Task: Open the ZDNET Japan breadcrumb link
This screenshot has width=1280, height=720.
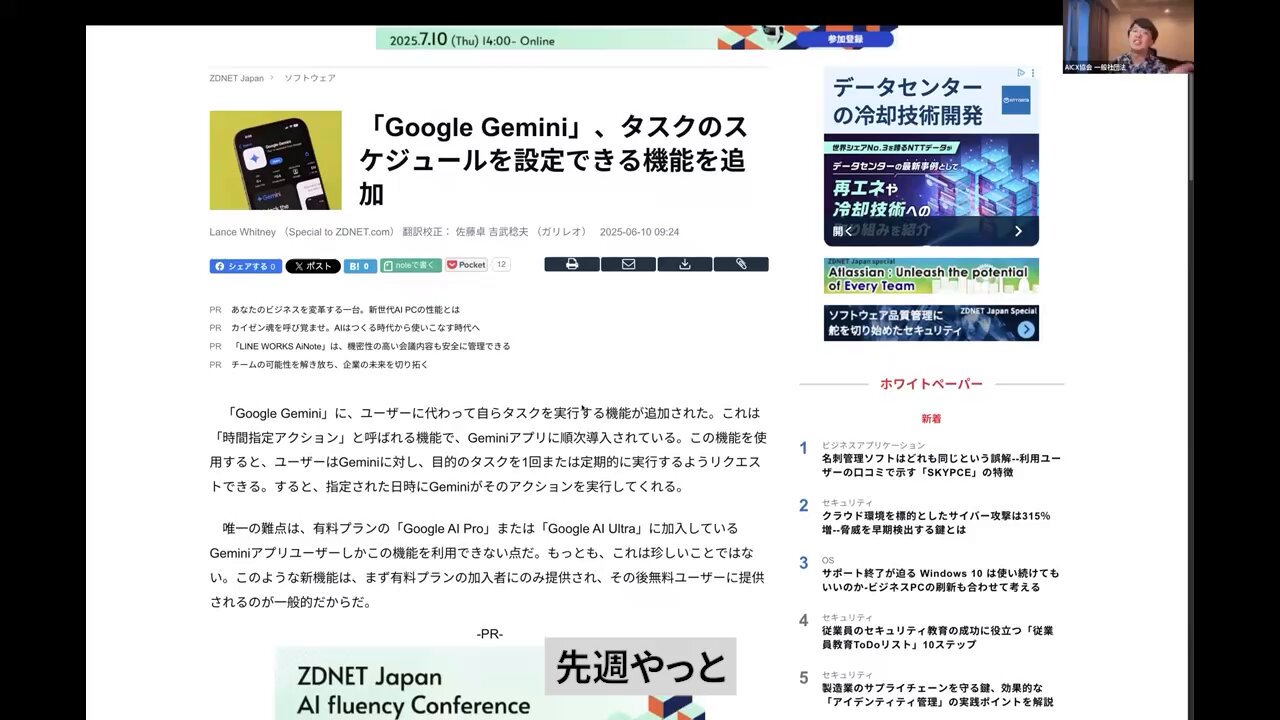Action: [x=237, y=78]
